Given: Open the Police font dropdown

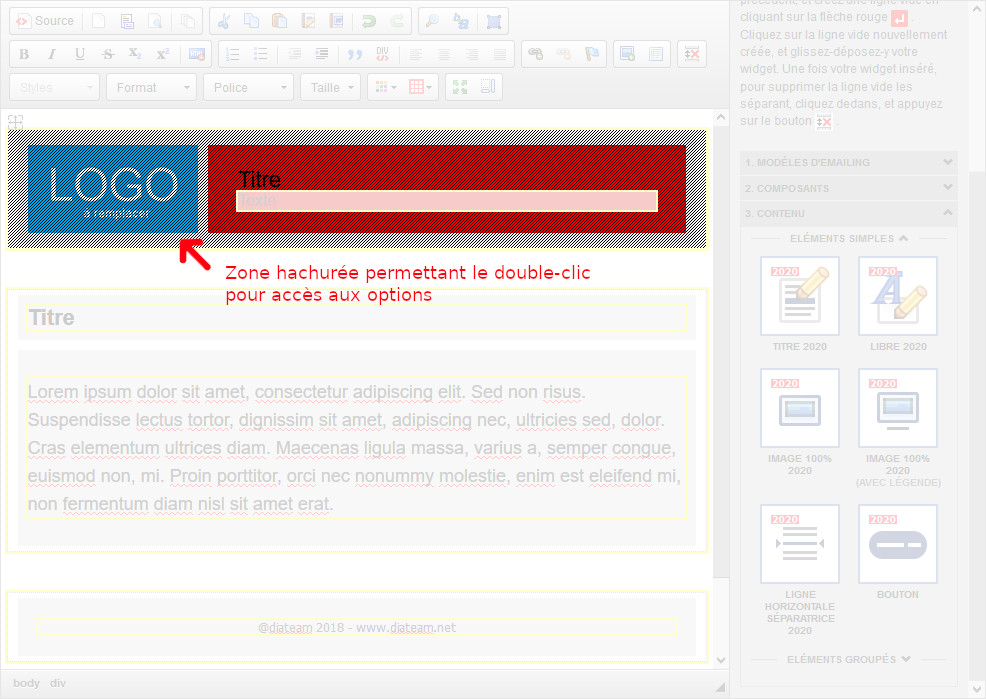Looking at the screenshot, I should pos(248,87).
